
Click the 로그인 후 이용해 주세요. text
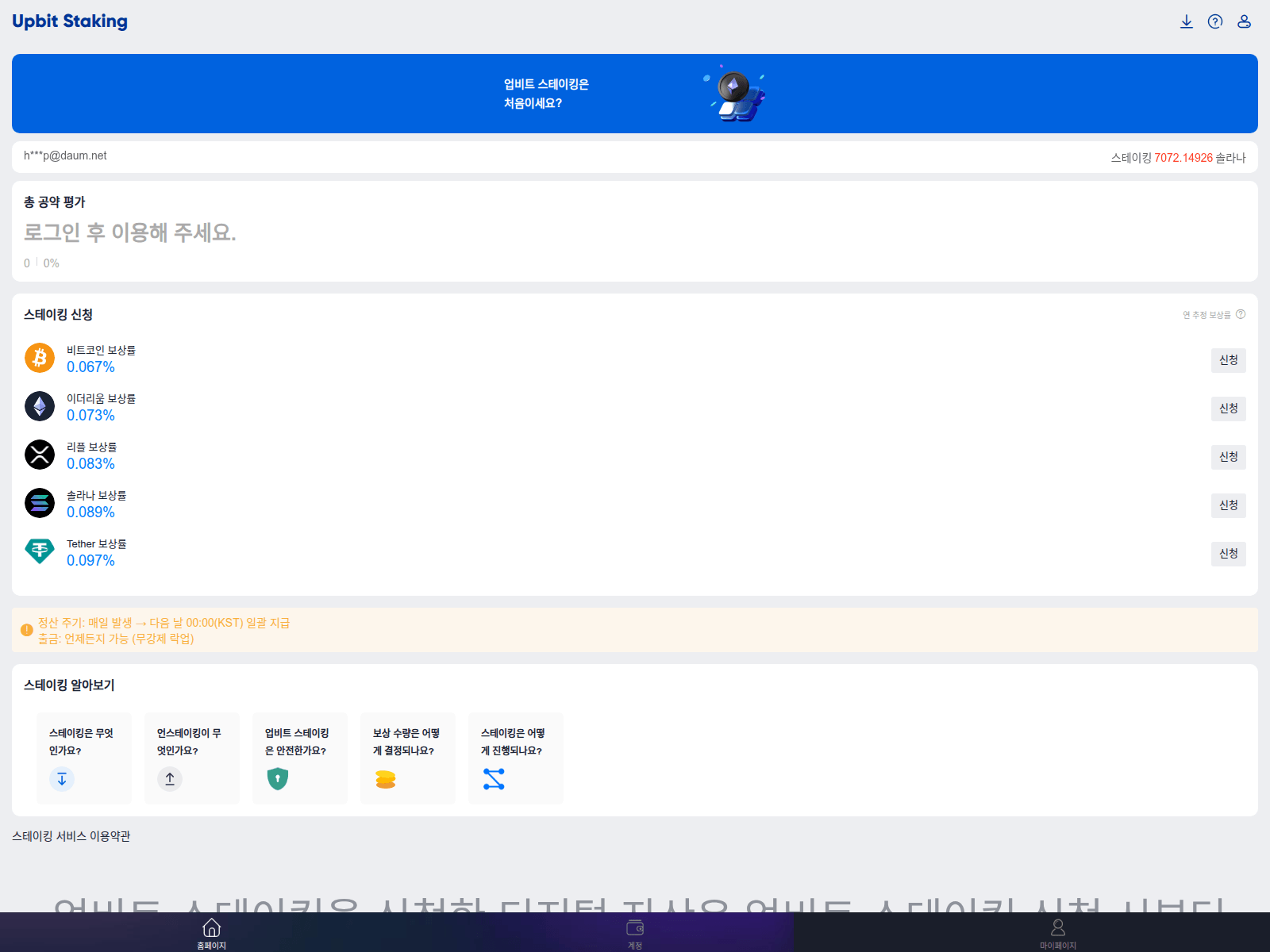click(130, 232)
